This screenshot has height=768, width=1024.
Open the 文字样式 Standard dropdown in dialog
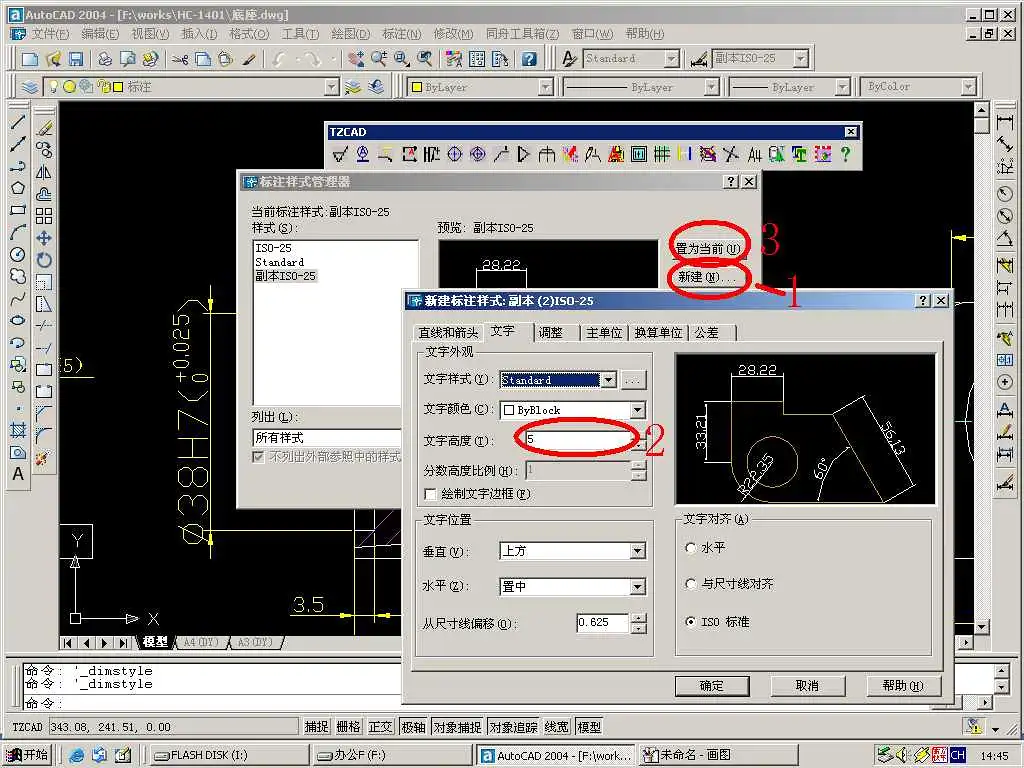click(608, 379)
